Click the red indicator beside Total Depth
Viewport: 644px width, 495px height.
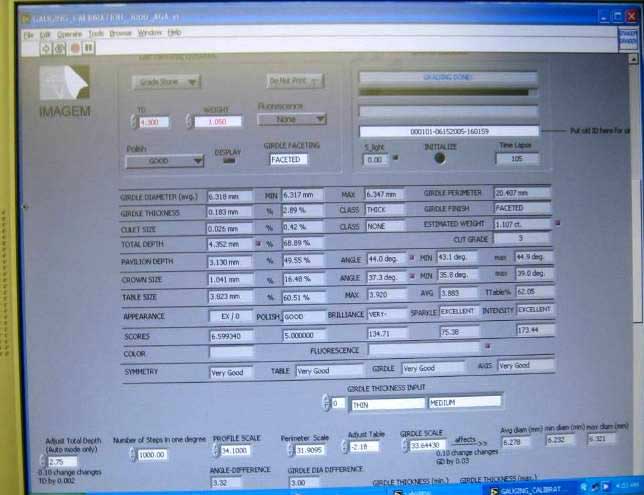coord(258,243)
